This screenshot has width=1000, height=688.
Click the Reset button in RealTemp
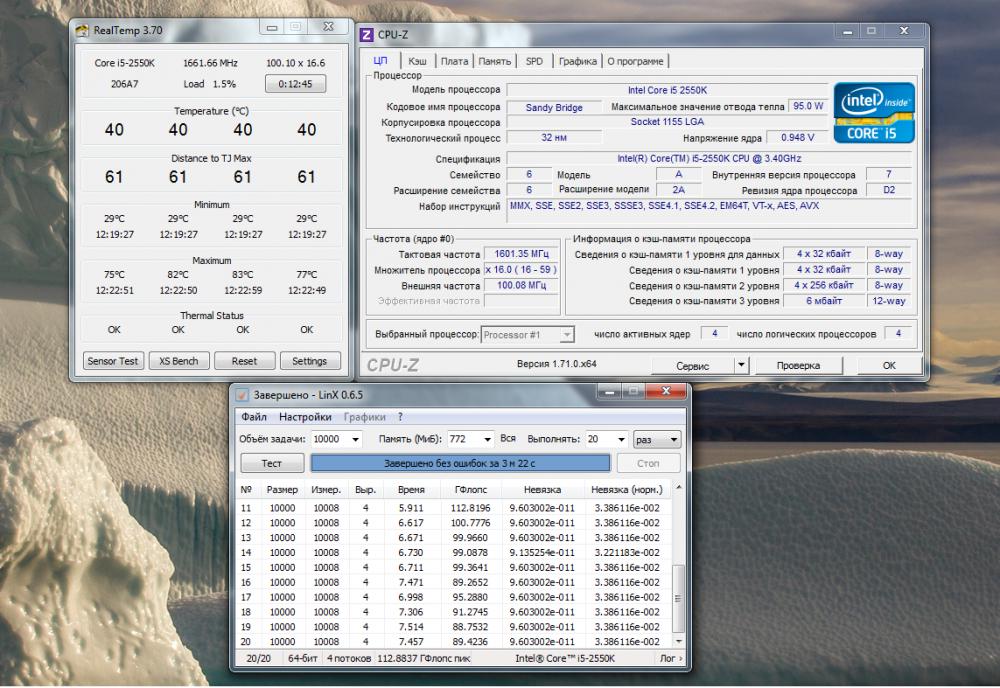[x=244, y=361]
